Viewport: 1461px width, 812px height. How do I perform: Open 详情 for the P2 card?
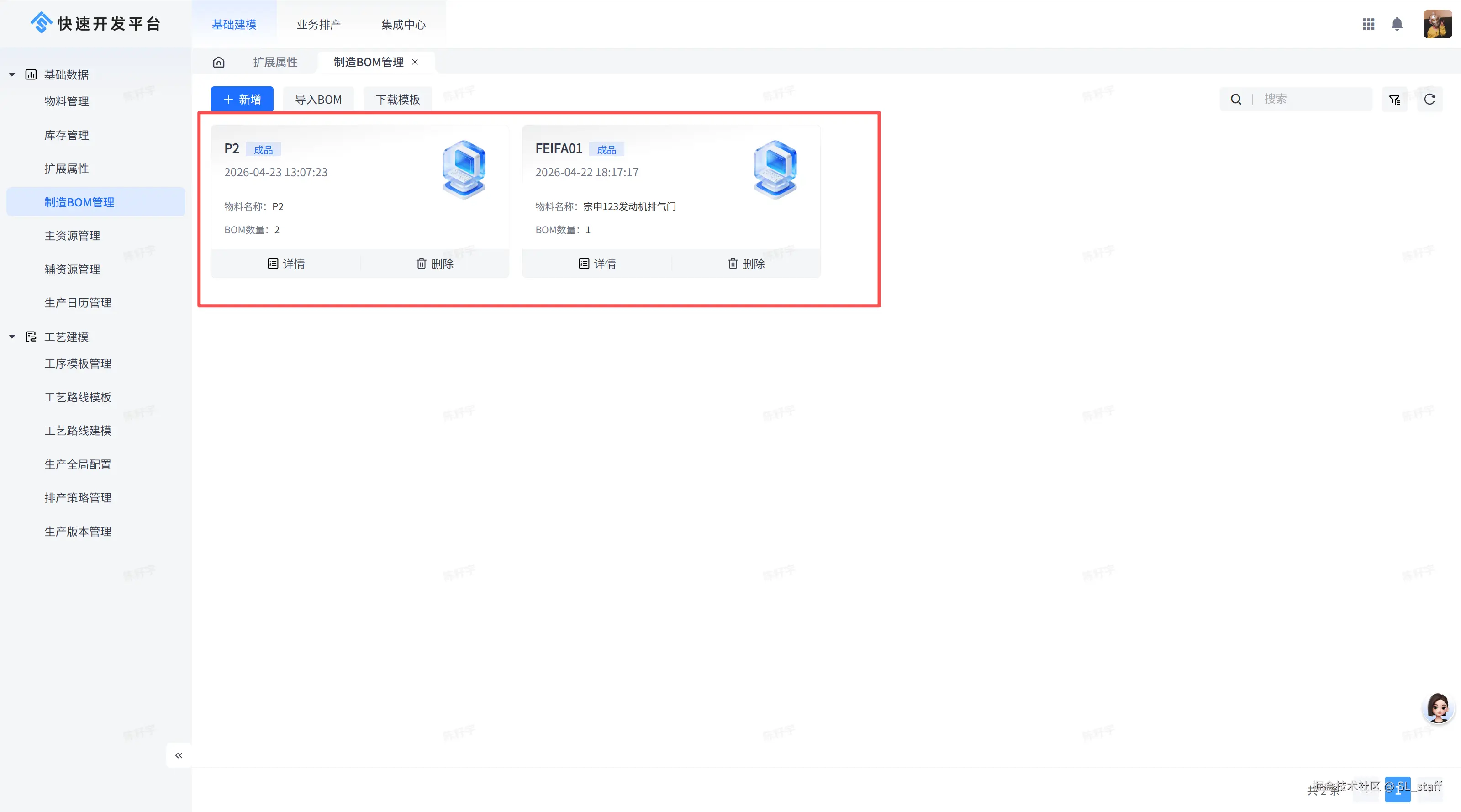click(x=286, y=264)
